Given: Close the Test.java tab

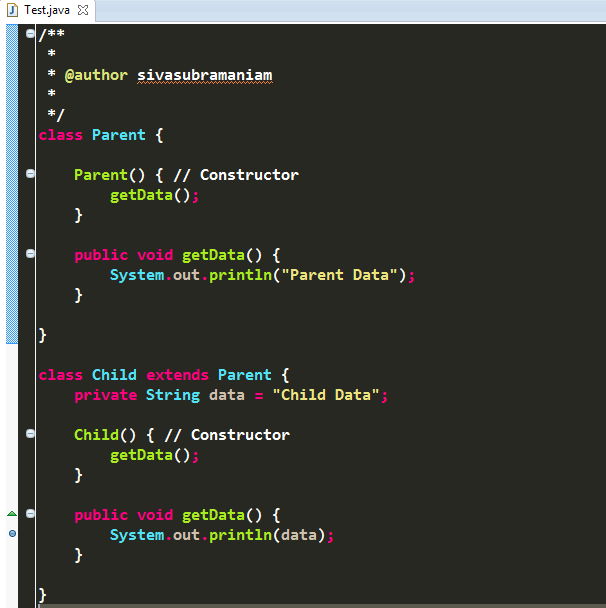Looking at the screenshot, I should (83, 10).
